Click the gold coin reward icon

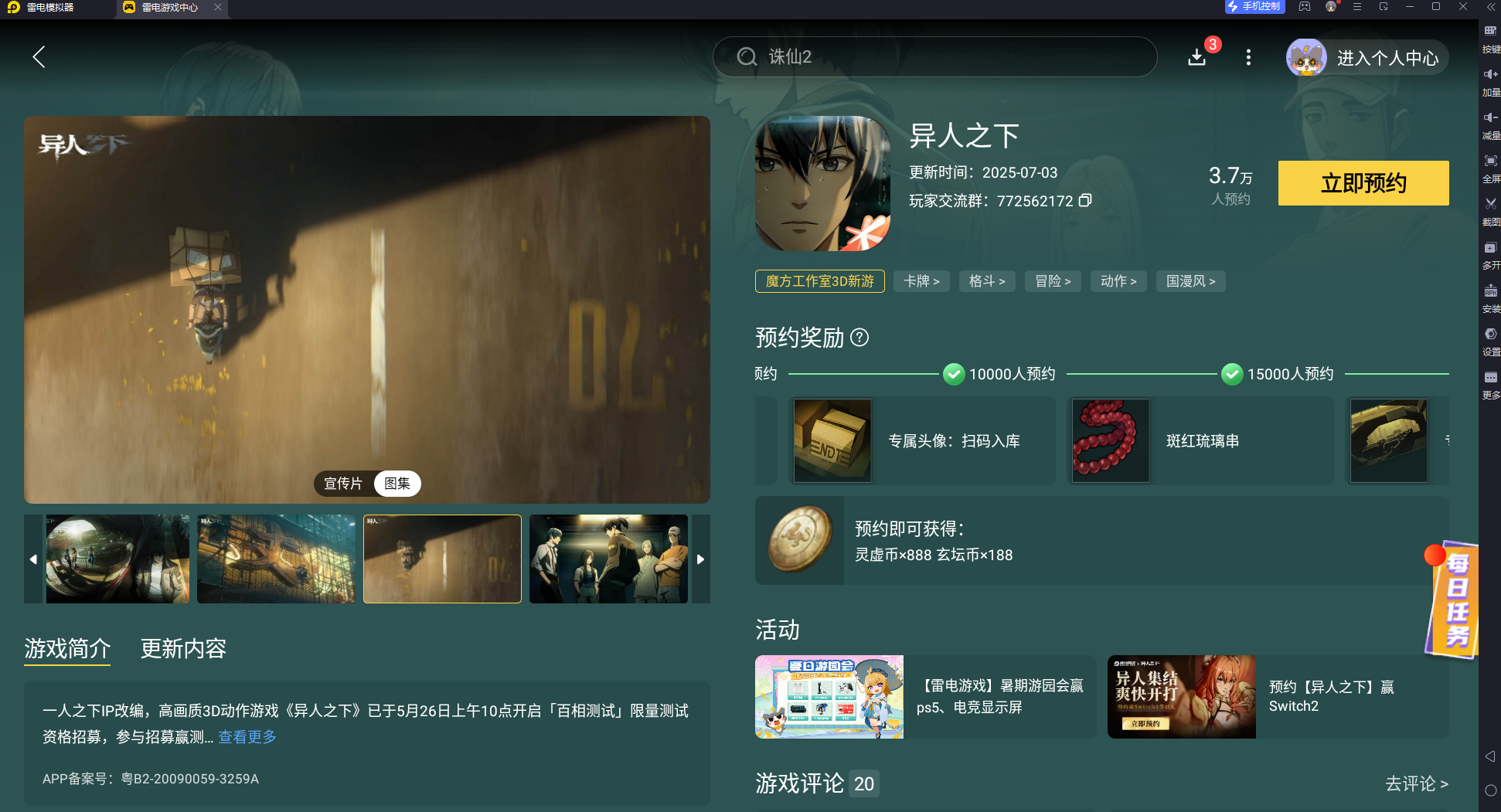[x=800, y=539]
